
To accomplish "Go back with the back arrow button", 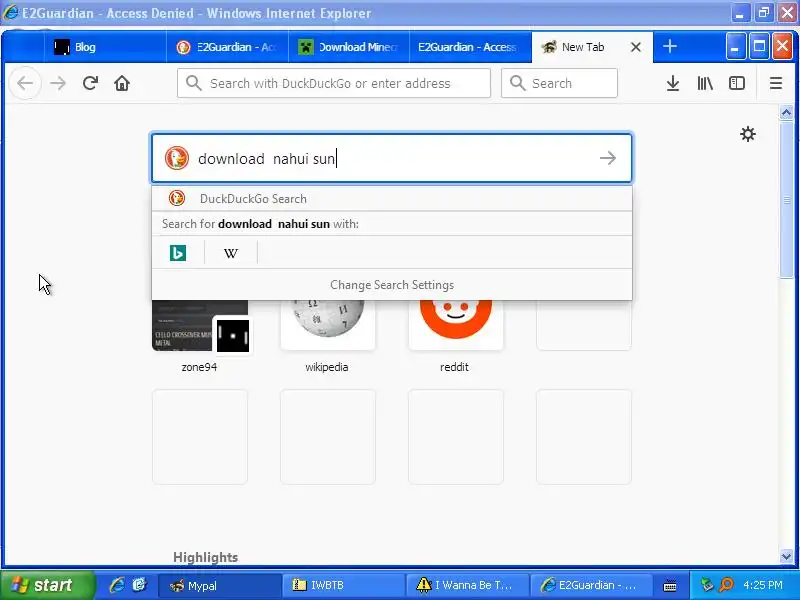I will tap(25, 83).
